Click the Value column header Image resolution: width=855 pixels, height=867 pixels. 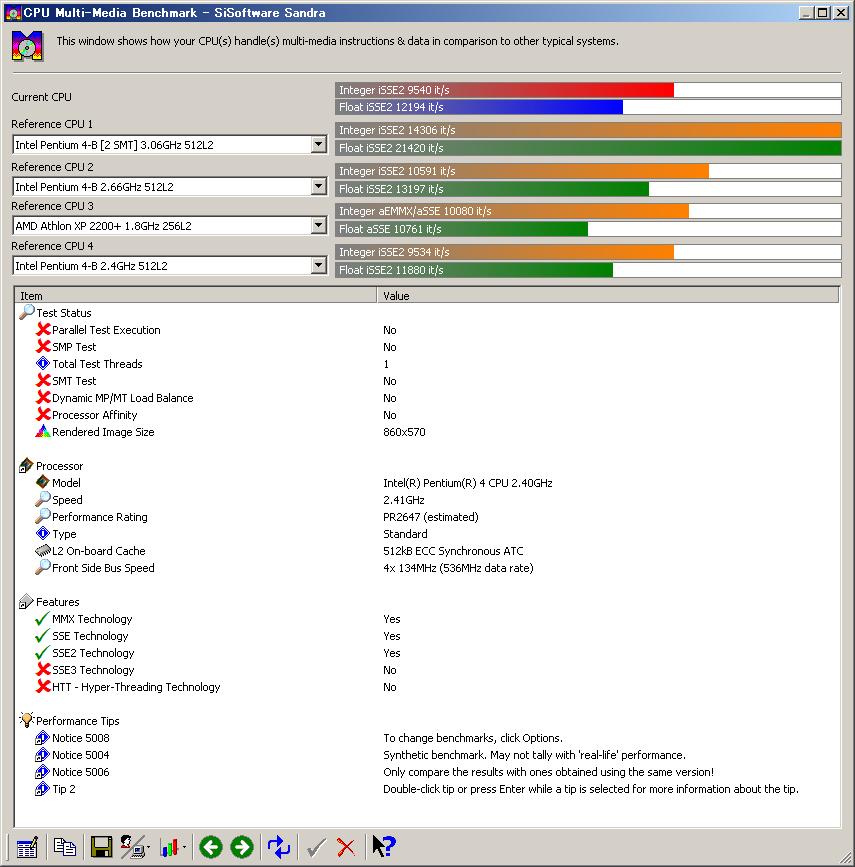[x=608, y=296]
